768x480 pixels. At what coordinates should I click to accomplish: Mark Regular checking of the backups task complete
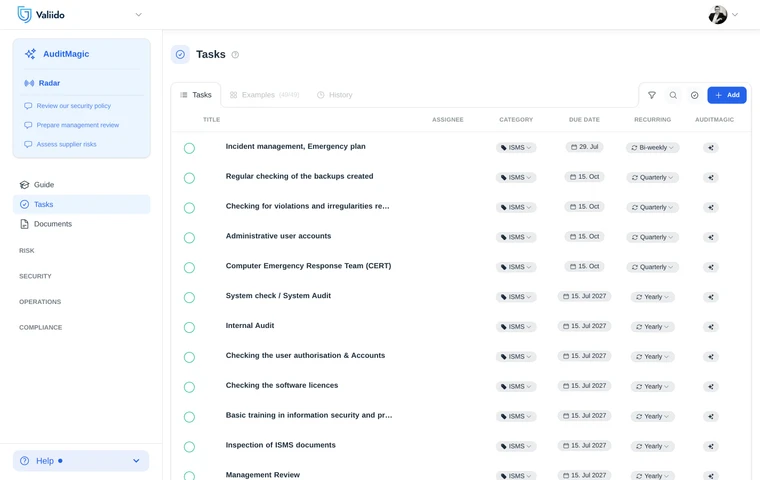pyautogui.click(x=189, y=178)
